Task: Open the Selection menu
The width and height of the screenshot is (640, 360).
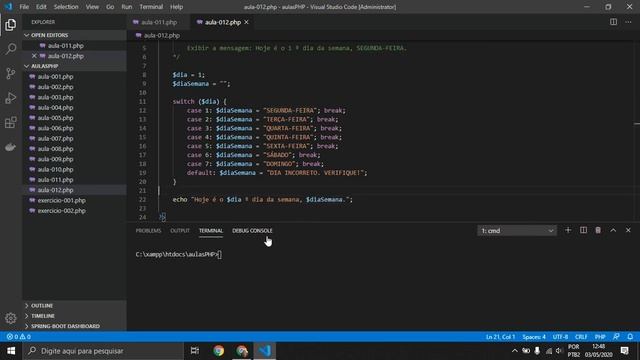Action: pyautogui.click(x=66, y=7)
